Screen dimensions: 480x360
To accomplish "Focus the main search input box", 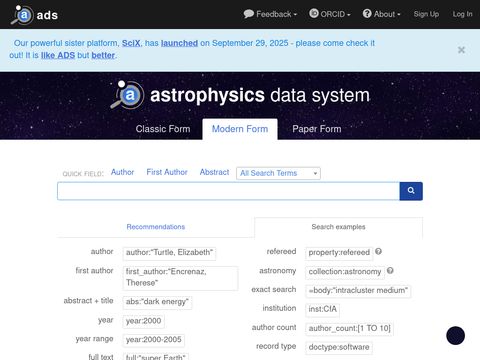I will tap(229, 191).
